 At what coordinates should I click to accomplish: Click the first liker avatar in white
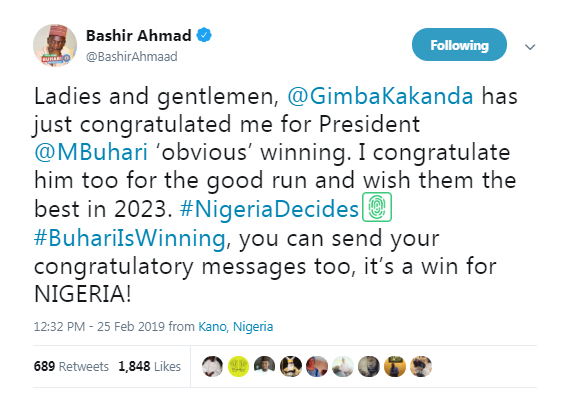point(212,367)
